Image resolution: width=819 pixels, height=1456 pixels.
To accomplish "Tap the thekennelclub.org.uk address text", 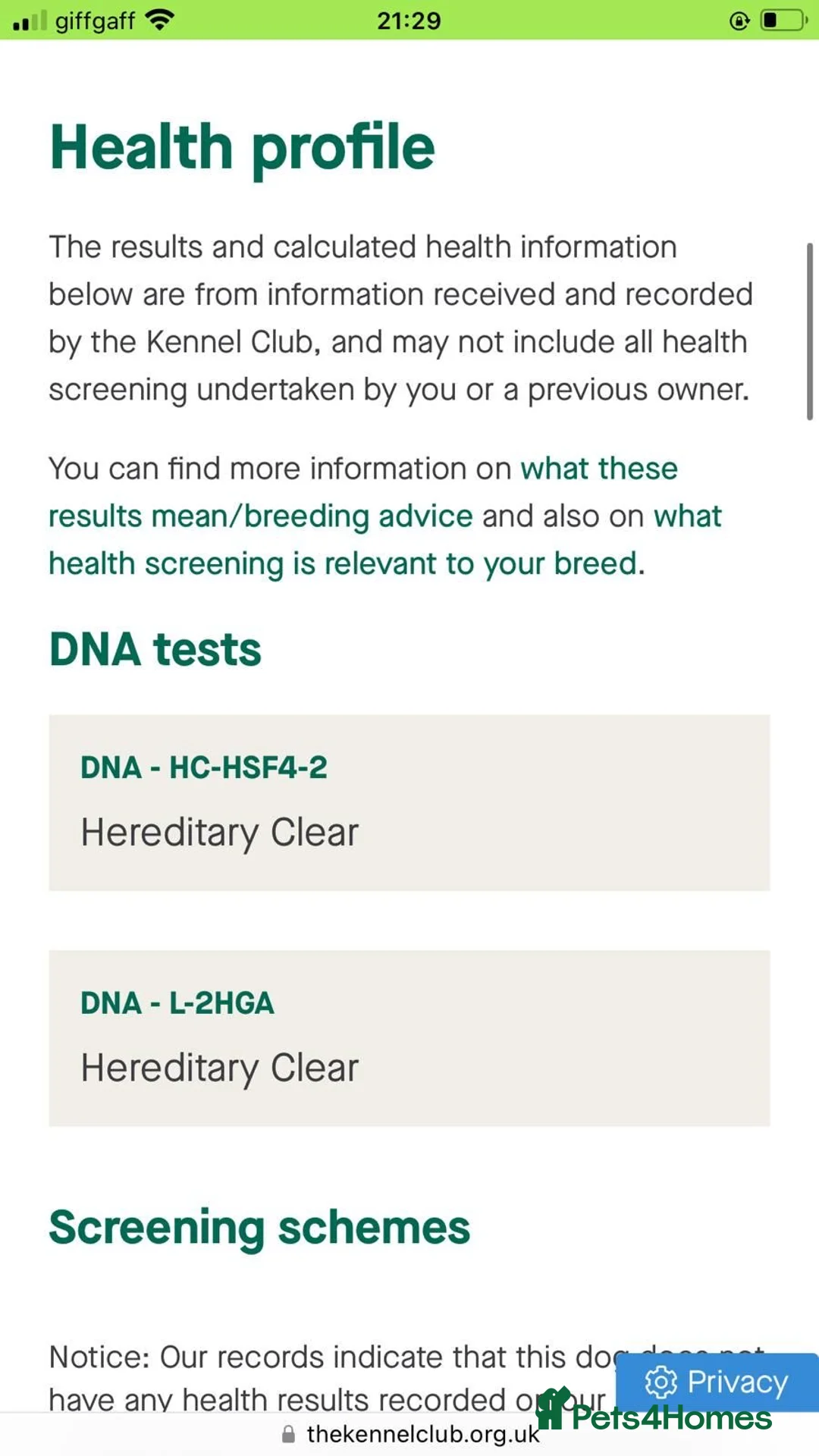I will pos(422,1434).
